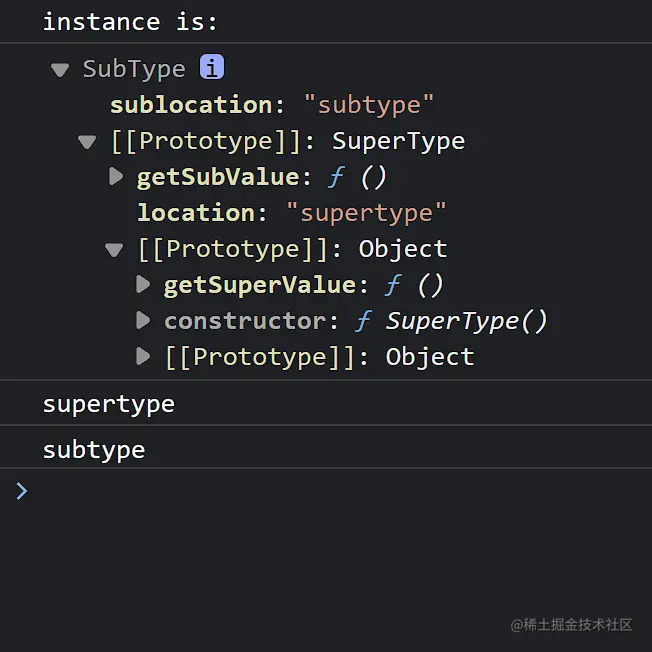The image size is (652, 652).
Task: Expand the constructor SuperType() entry
Action: pyautogui.click(x=143, y=321)
